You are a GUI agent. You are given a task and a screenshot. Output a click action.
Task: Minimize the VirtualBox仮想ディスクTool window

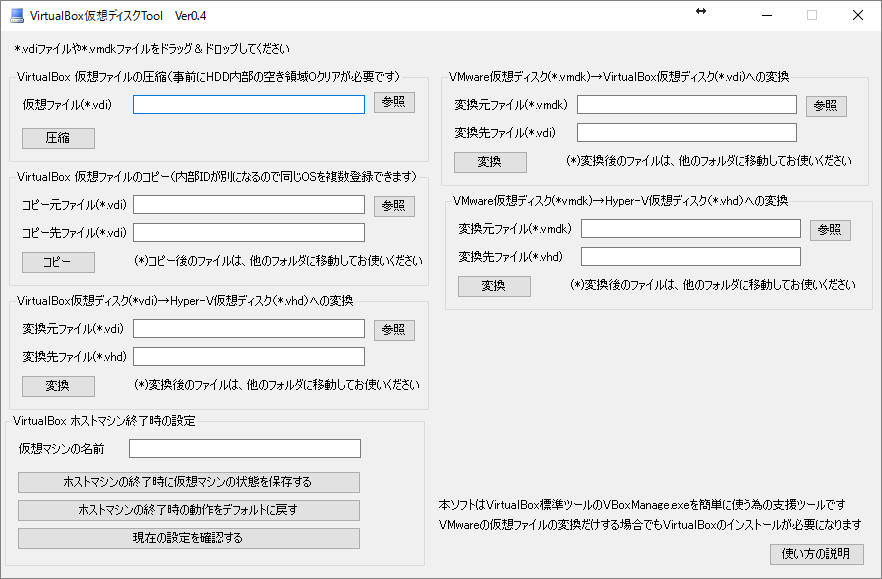(767, 15)
